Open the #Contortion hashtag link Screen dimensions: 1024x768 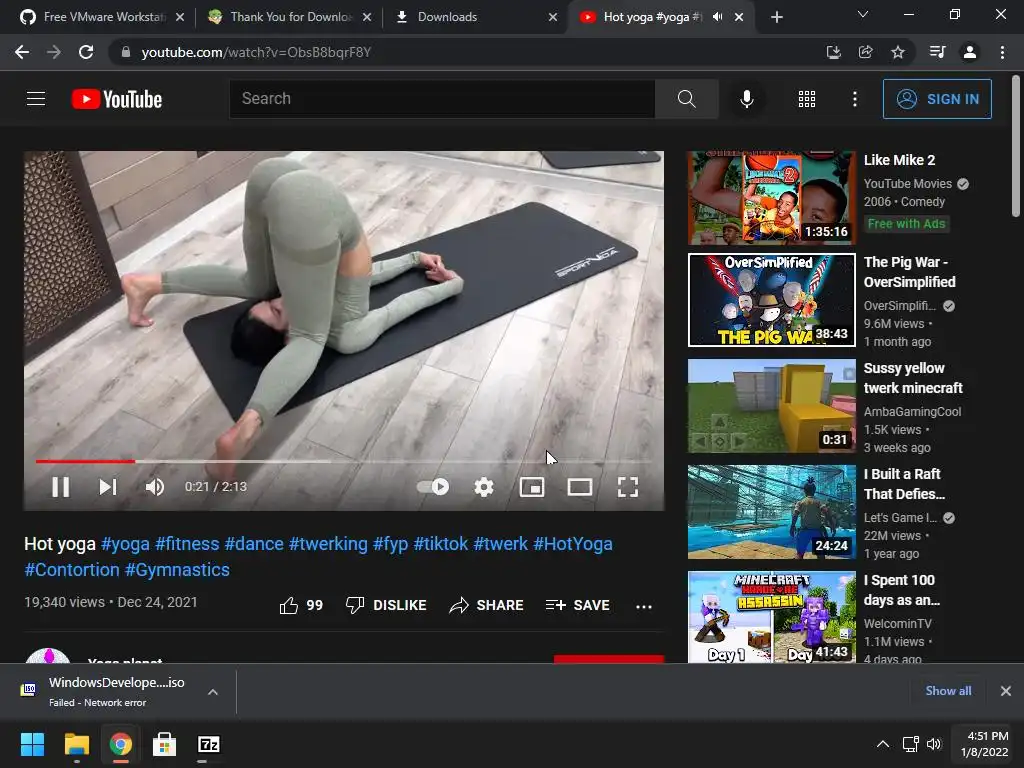point(72,569)
